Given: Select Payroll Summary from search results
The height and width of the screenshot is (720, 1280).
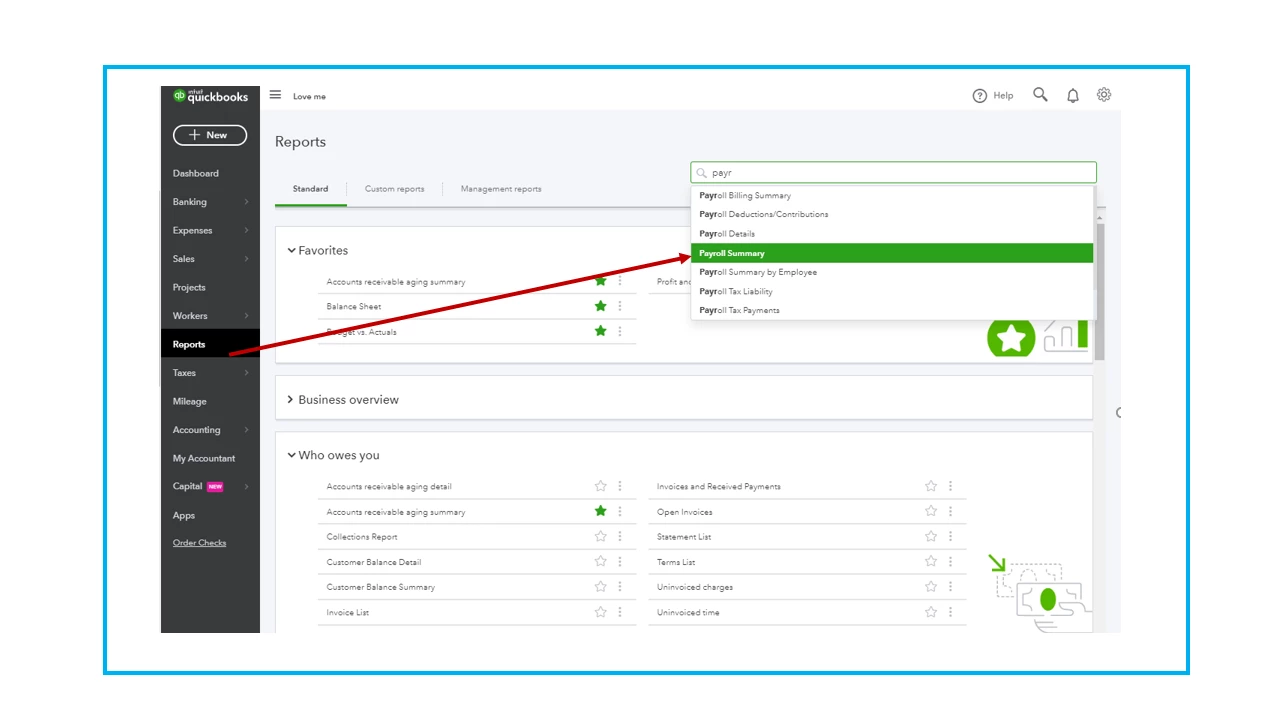Looking at the screenshot, I should (x=892, y=253).
